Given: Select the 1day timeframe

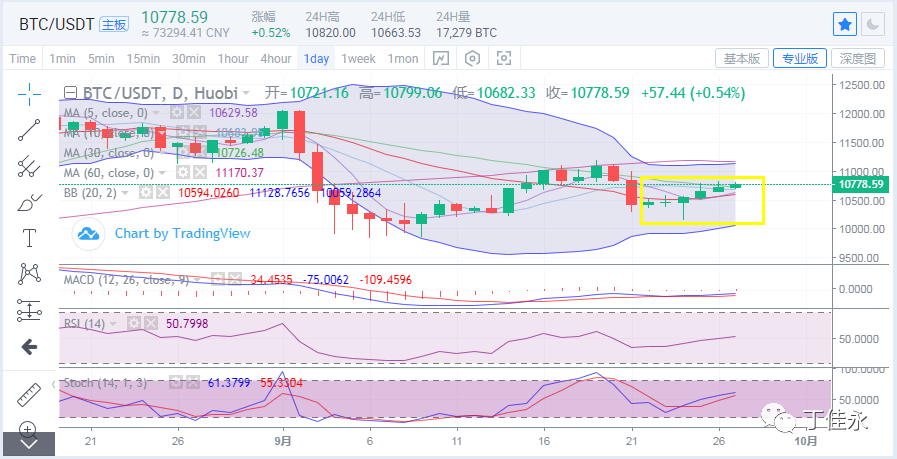Looking at the screenshot, I should click(x=316, y=58).
